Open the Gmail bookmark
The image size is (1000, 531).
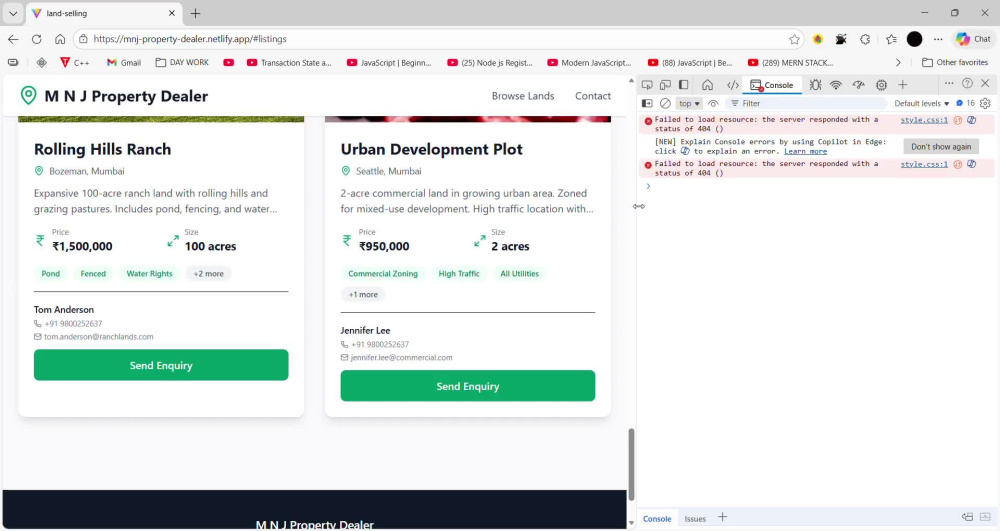tap(124, 62)
